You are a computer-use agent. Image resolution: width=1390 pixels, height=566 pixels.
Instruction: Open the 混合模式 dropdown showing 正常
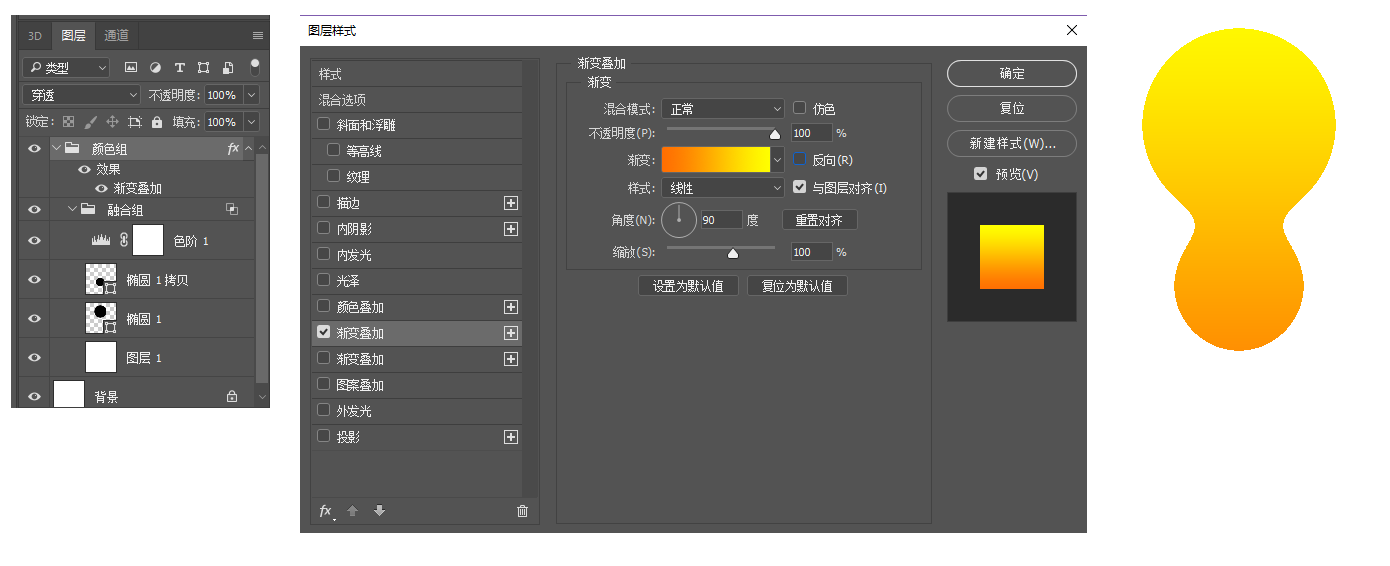723,108
